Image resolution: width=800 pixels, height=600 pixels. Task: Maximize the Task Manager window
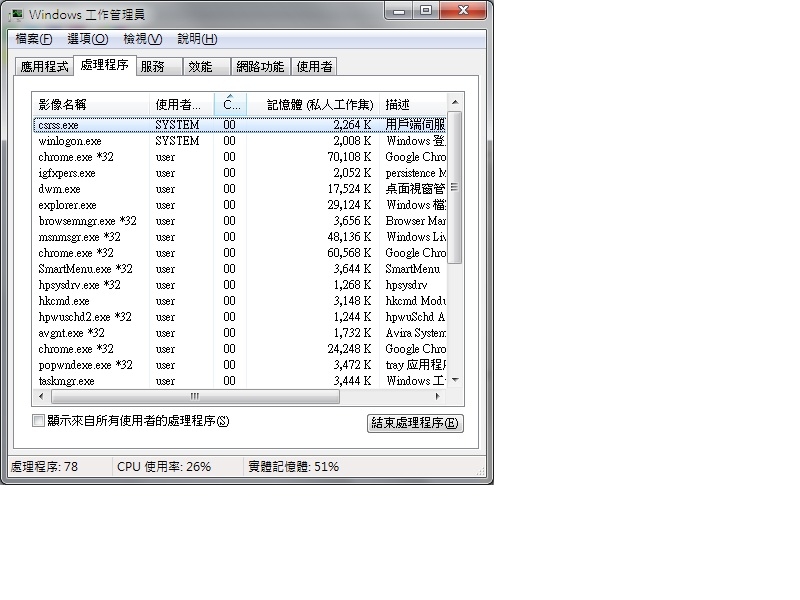pyautogui.click(x=426, y=11)
